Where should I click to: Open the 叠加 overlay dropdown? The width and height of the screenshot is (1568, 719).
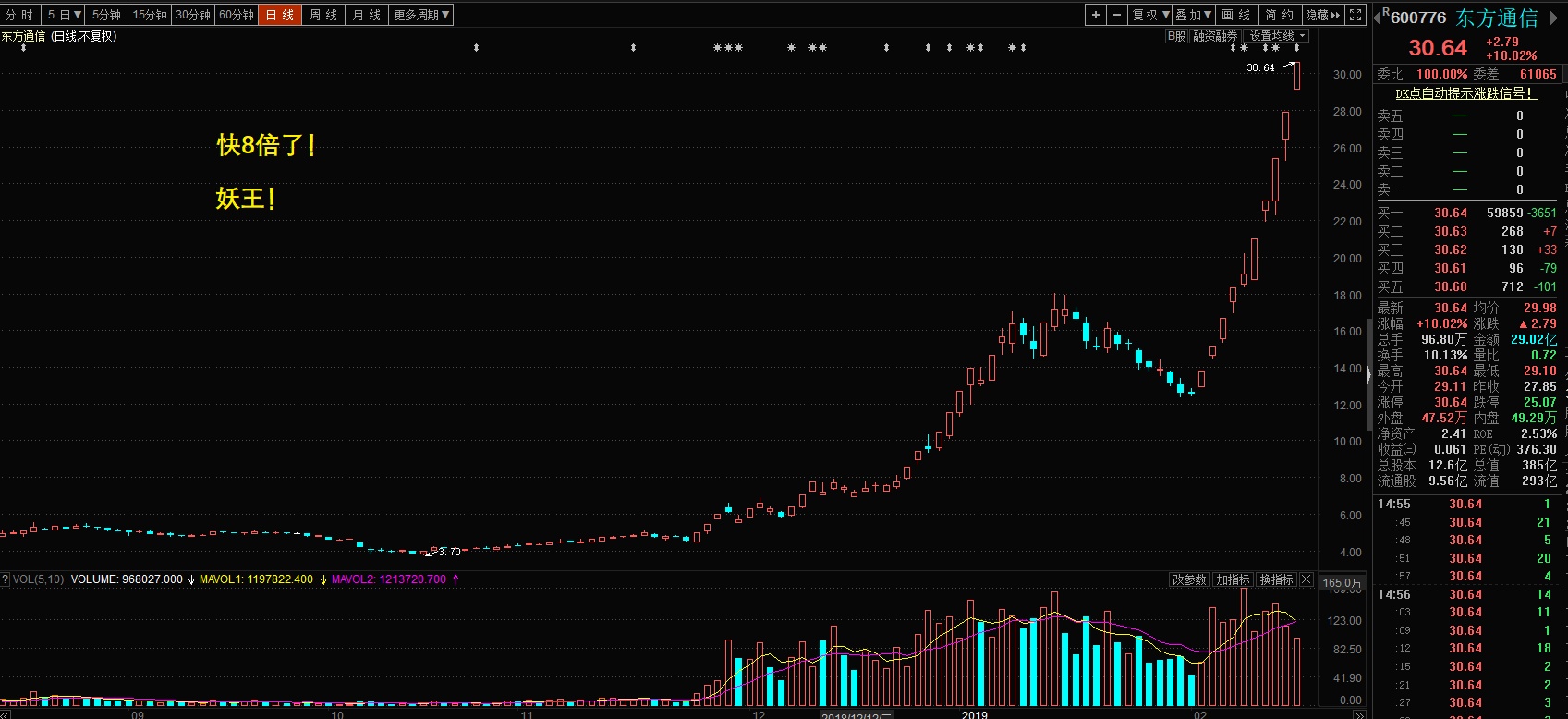click(x=1194, y=15)
